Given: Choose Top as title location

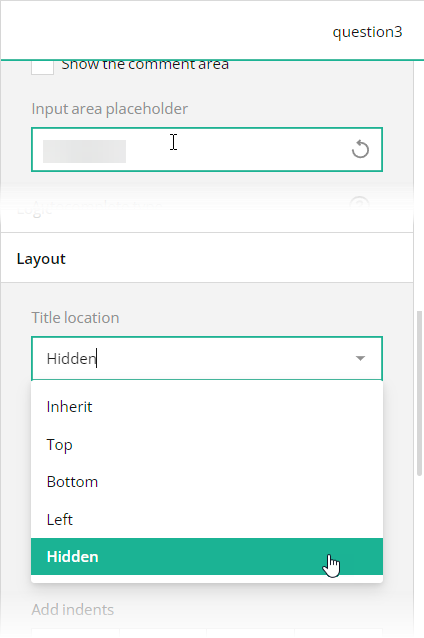Looking at the screenshot, I should click(207, 444).
